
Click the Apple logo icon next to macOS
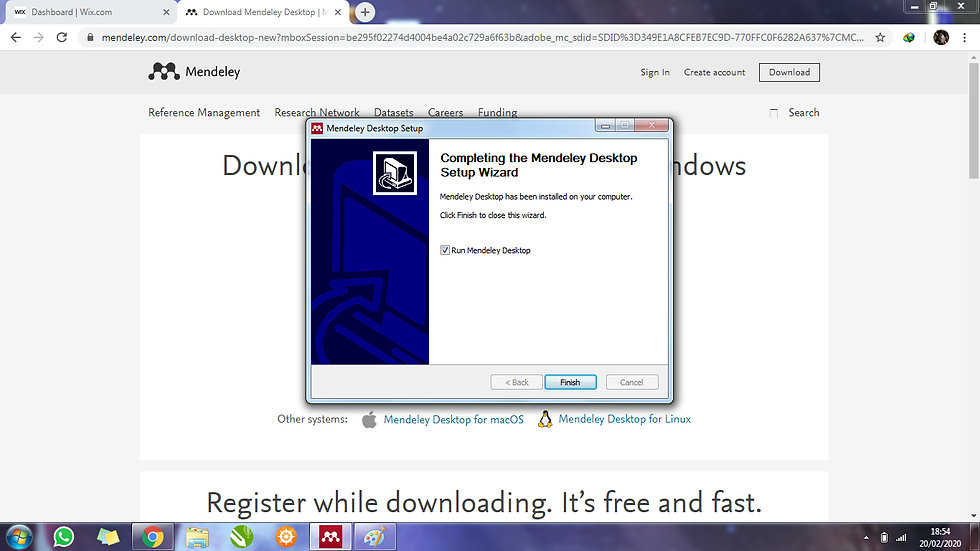tap(369, 419)
